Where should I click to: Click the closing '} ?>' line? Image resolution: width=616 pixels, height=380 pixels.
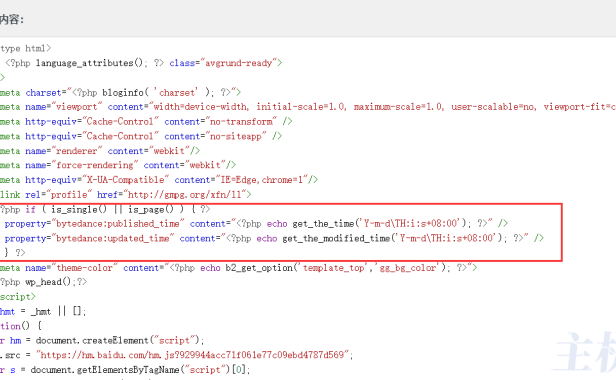15,253
